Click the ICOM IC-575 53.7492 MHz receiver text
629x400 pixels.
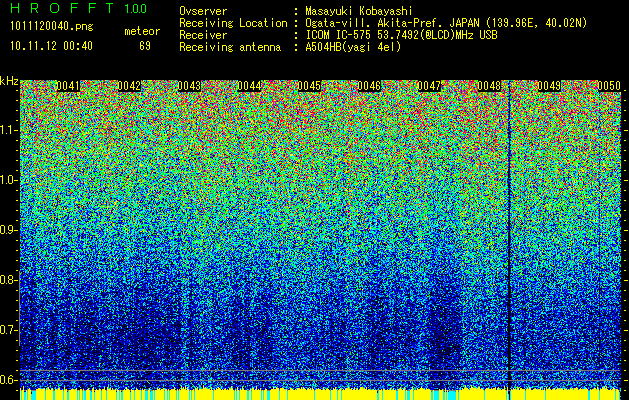(x=401, y=35)
